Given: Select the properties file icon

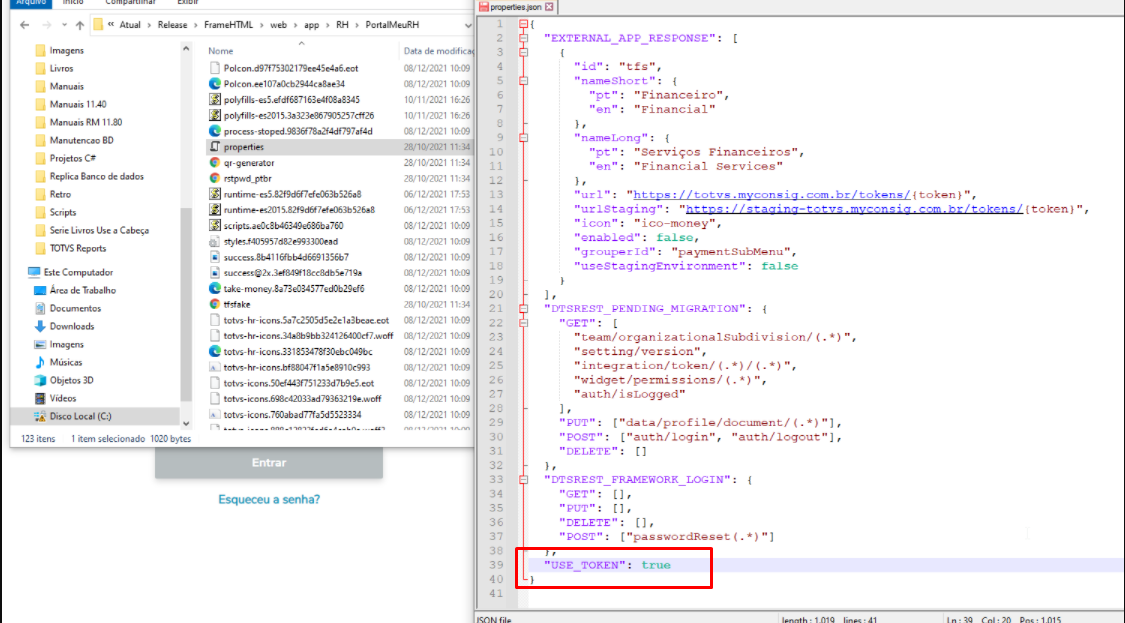Looking at the screenshot, I should [215, 146].
